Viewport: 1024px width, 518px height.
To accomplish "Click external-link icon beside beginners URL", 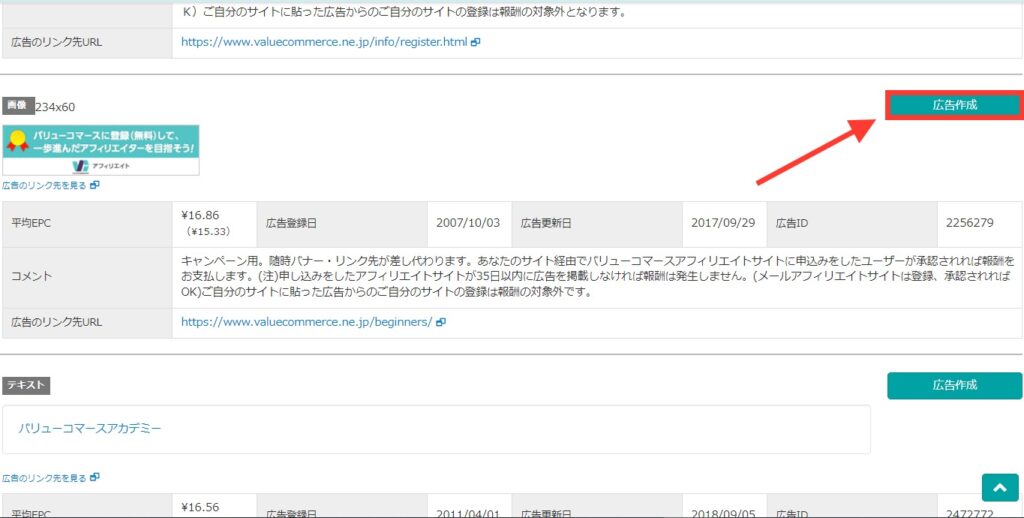I will pyautogui.click(x=441, y=322).
